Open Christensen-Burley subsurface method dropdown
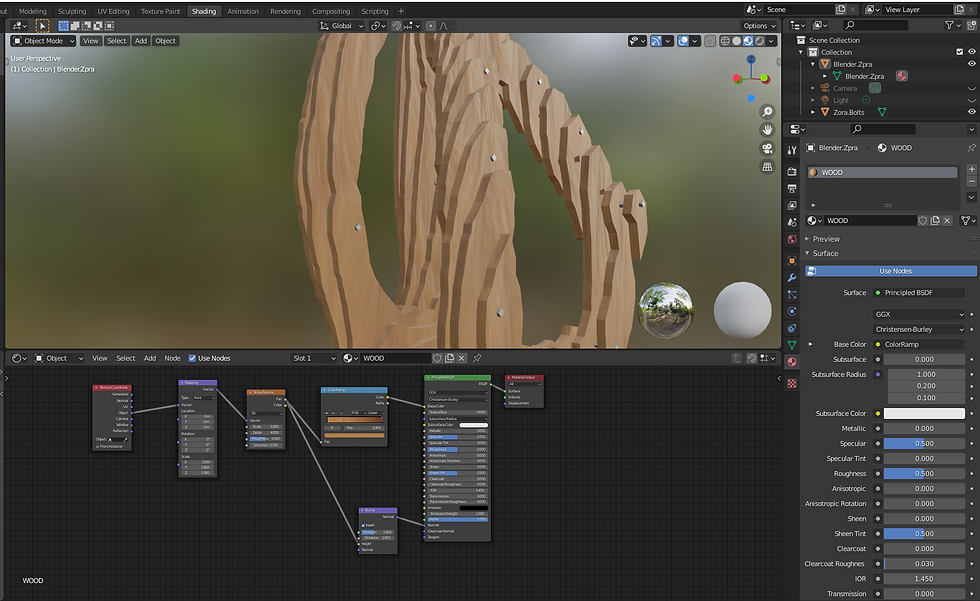Image resolution: width=980 pixels, height=601 pixels. click(919, 329)
